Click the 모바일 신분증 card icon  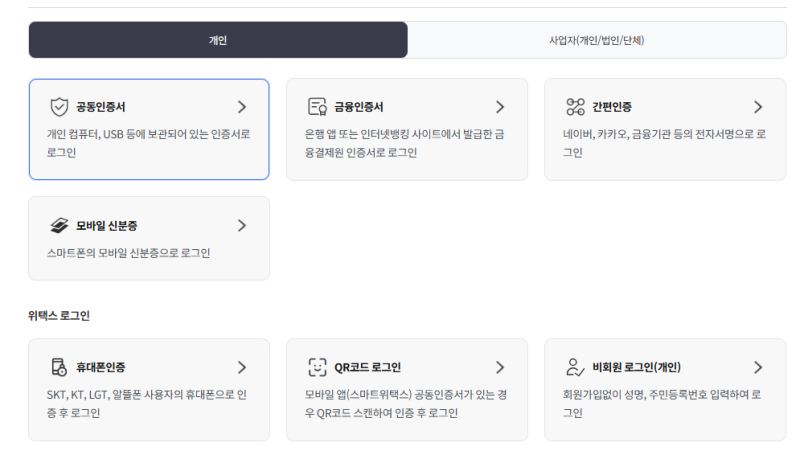coord(59,225)
